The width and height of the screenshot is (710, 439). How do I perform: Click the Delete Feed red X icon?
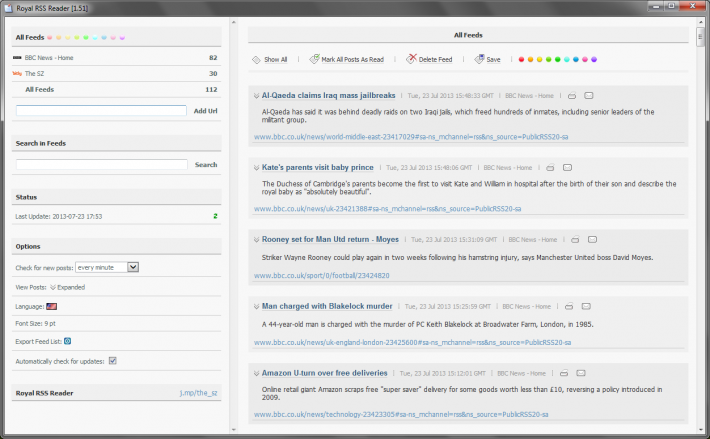coord(411,58)
